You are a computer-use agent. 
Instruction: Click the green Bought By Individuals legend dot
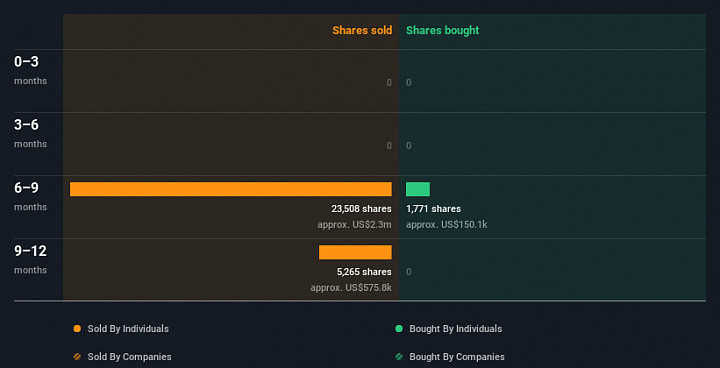(x=399, y=329)
